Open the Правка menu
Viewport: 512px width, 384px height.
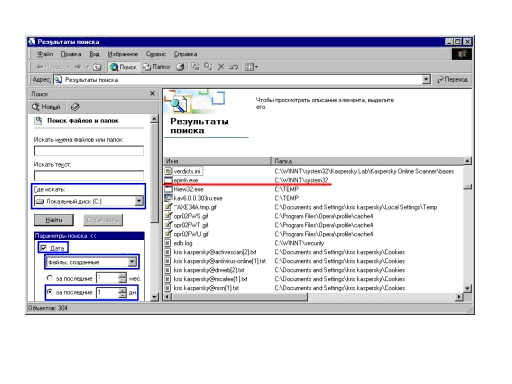71,54
